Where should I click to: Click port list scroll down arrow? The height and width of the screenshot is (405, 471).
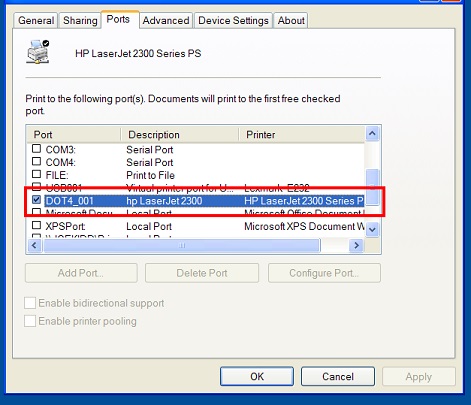pos(372,229)
